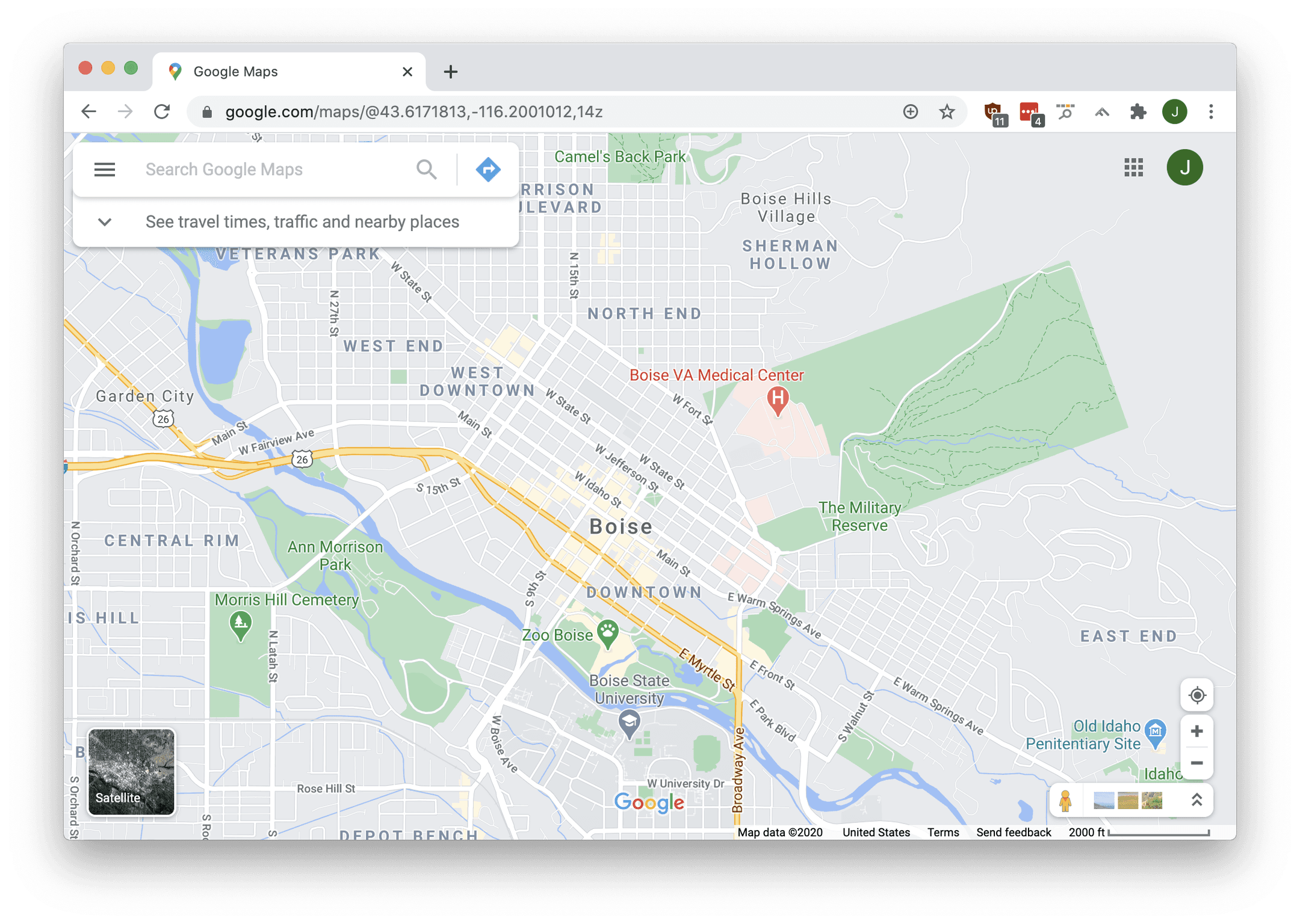This screenshot has width=1300, height=924.
Task: Expand the imagery strip with double chevron
Action: pos(1196,800)
